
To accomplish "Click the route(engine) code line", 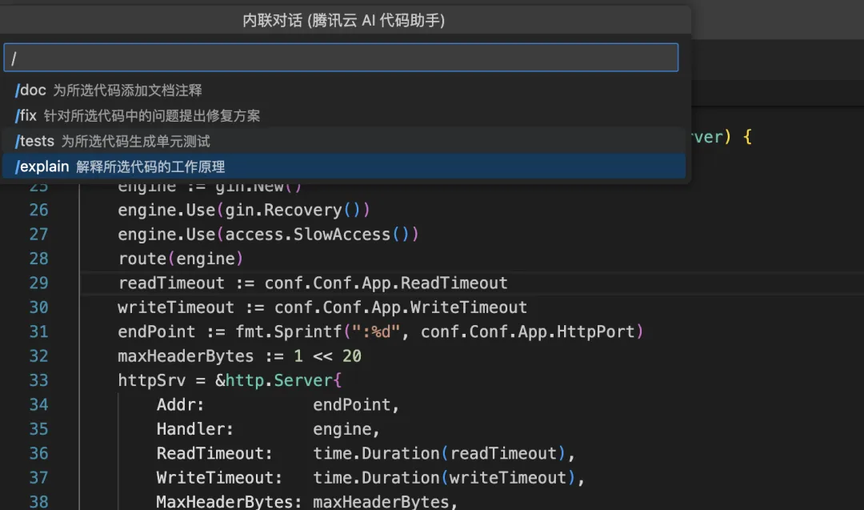I will pyautogui.click(x=180, y=258).
